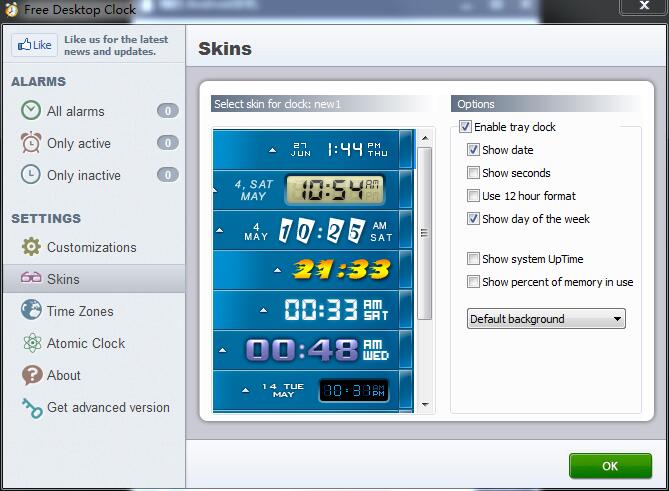The height and width of the screenshot is (491, 669).
Task: Click the Facebook Like button
Action: tap(33, 45)
